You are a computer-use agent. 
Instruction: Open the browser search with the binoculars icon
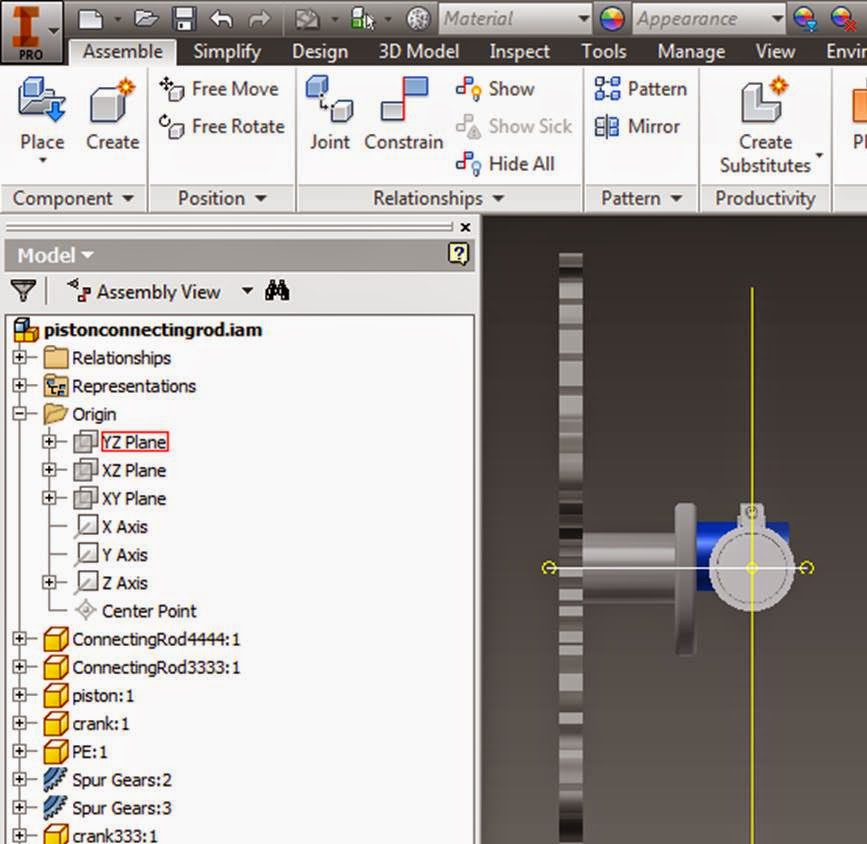click(x=277, y=291)
